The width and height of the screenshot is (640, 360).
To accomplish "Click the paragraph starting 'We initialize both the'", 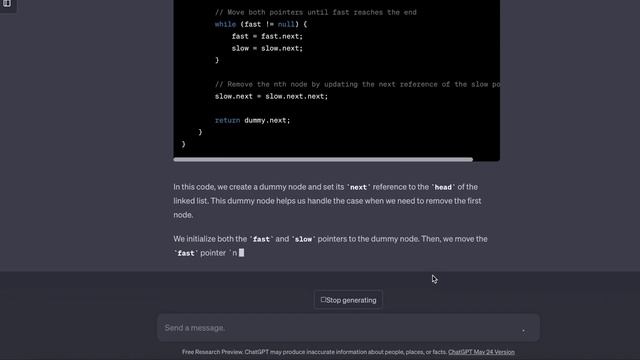I will tap(330, 246).
